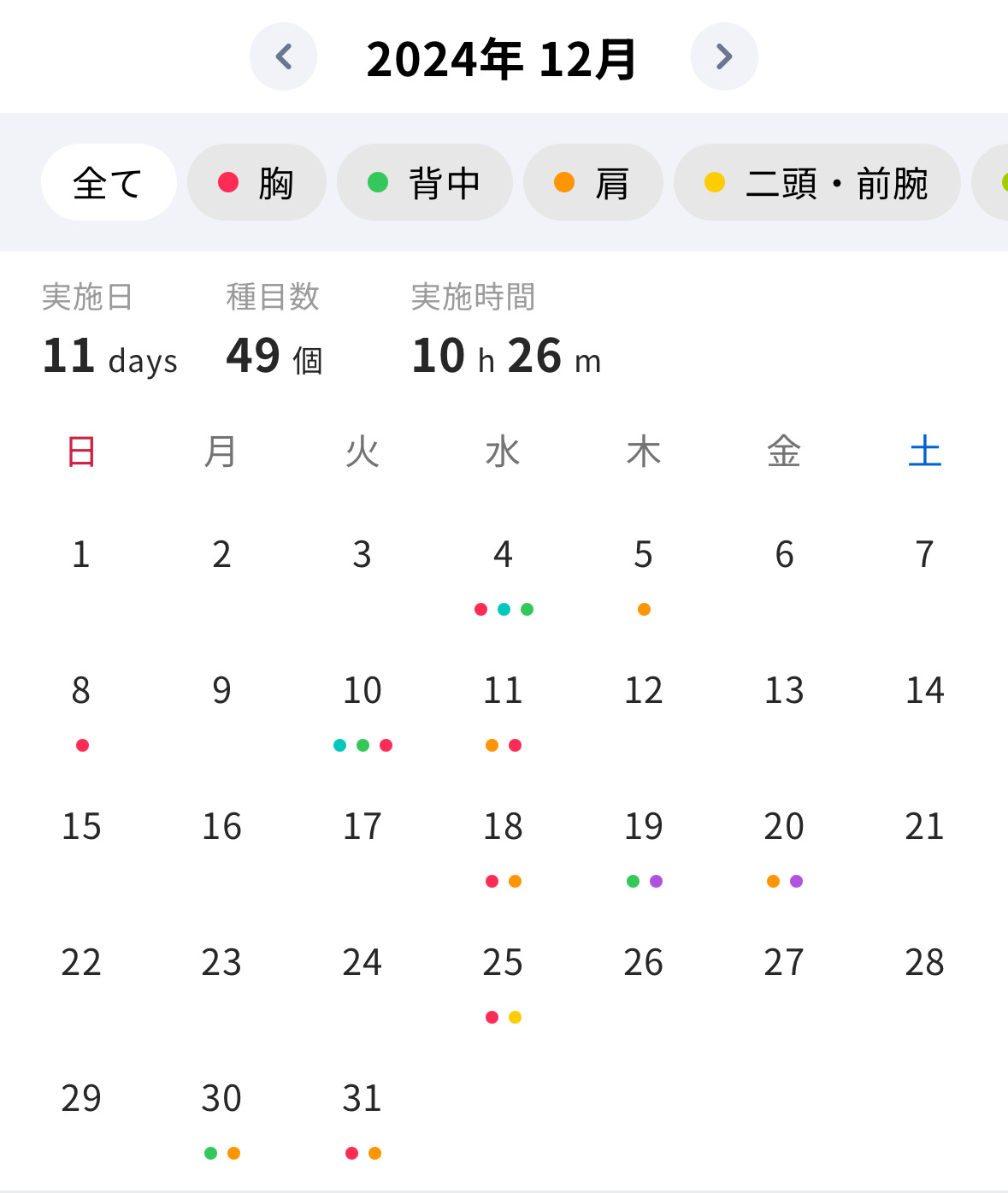Tap the 実施時間 10 h 26 m summary
Viewport: 1008px width, 1193px height.
coord(506,330)
